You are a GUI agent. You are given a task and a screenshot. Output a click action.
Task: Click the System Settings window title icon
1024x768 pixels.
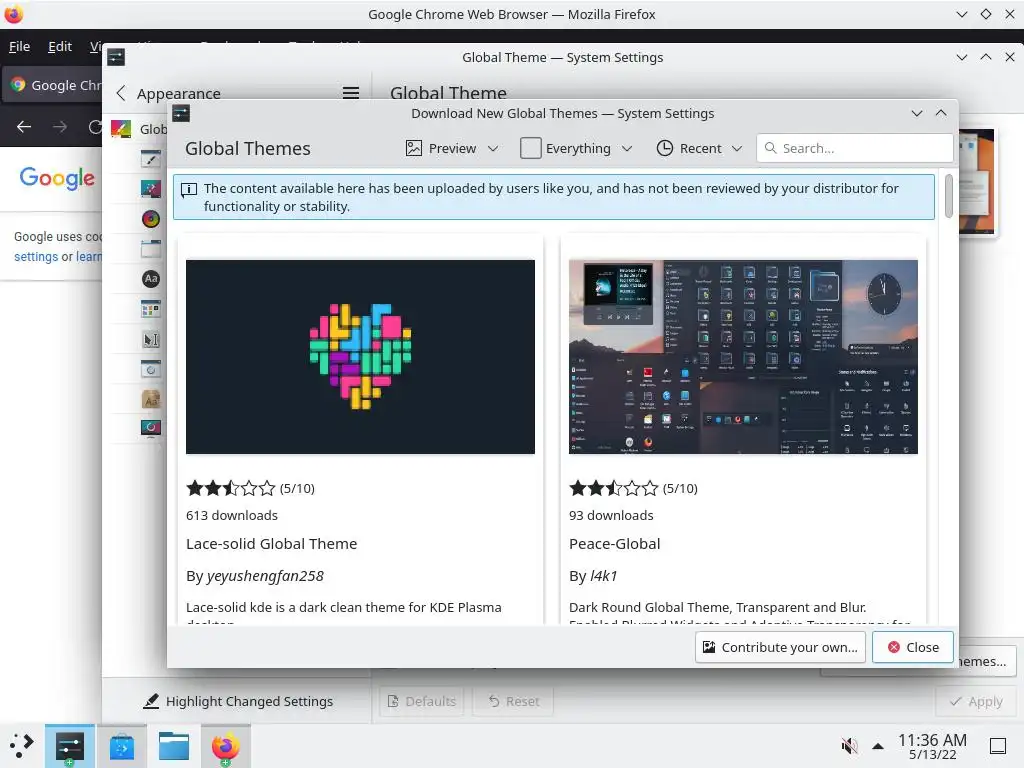click(x=116, y=57)
